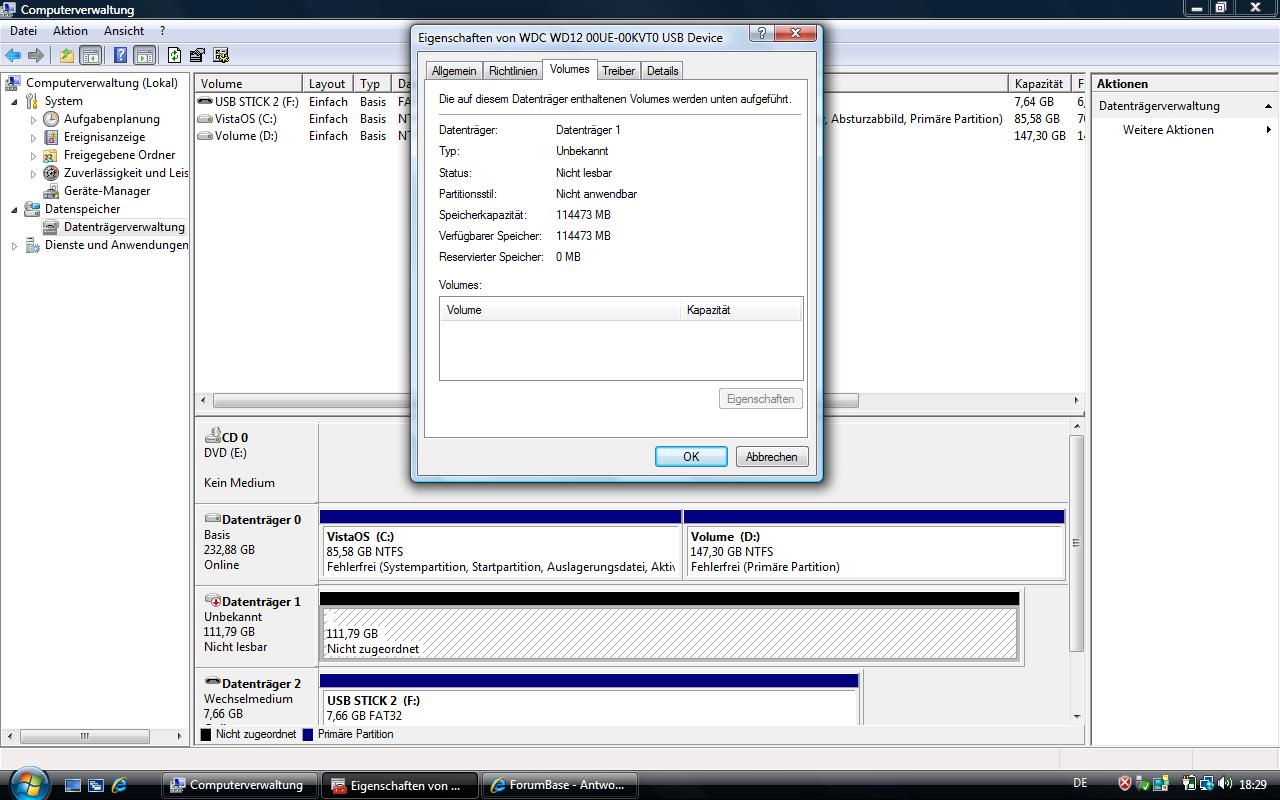Click the greyed-out Eigenschaften button in the dialog

coord(761,399)
